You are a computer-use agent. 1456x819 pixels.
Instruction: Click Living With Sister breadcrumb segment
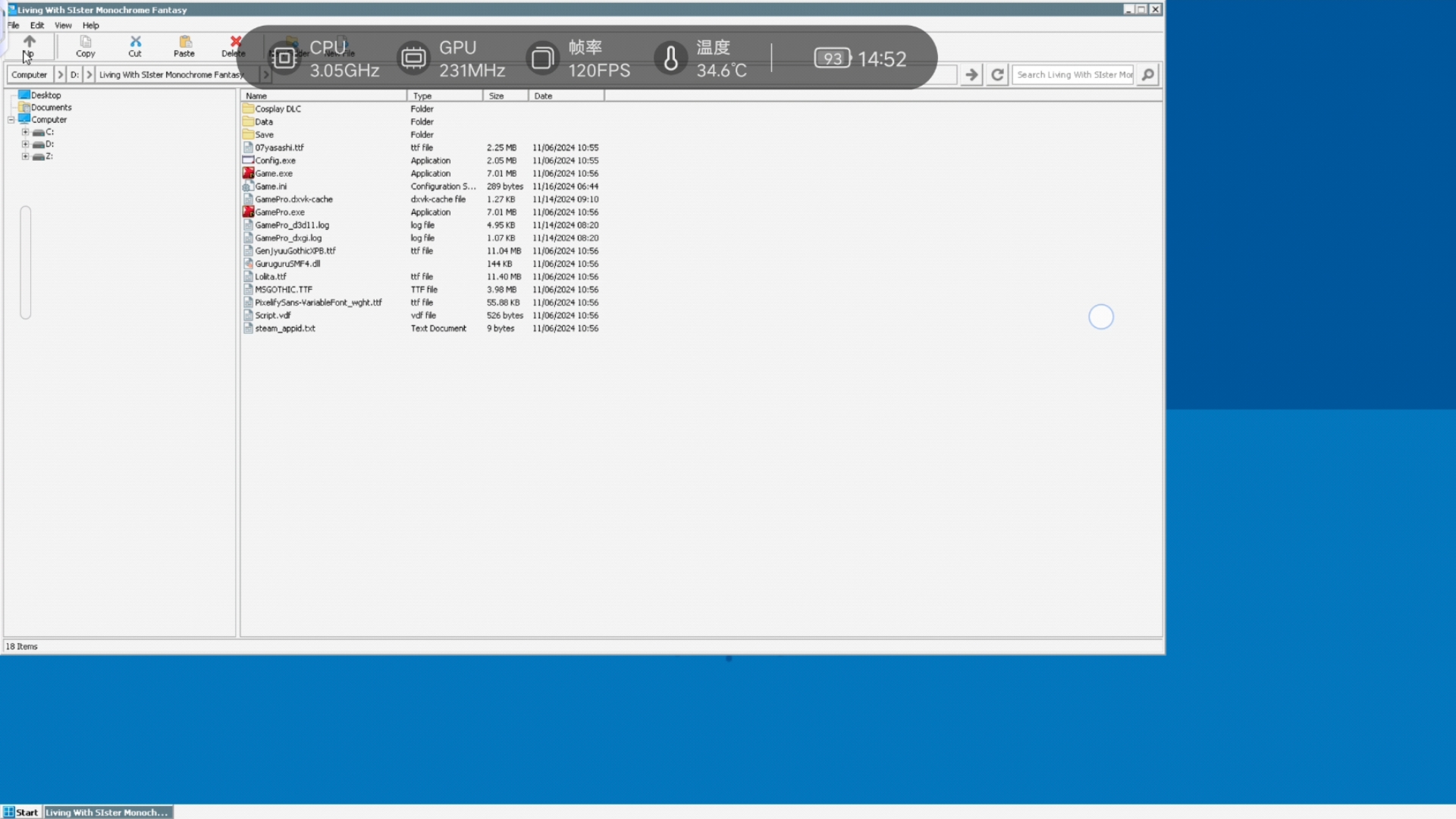pos(171,74)
